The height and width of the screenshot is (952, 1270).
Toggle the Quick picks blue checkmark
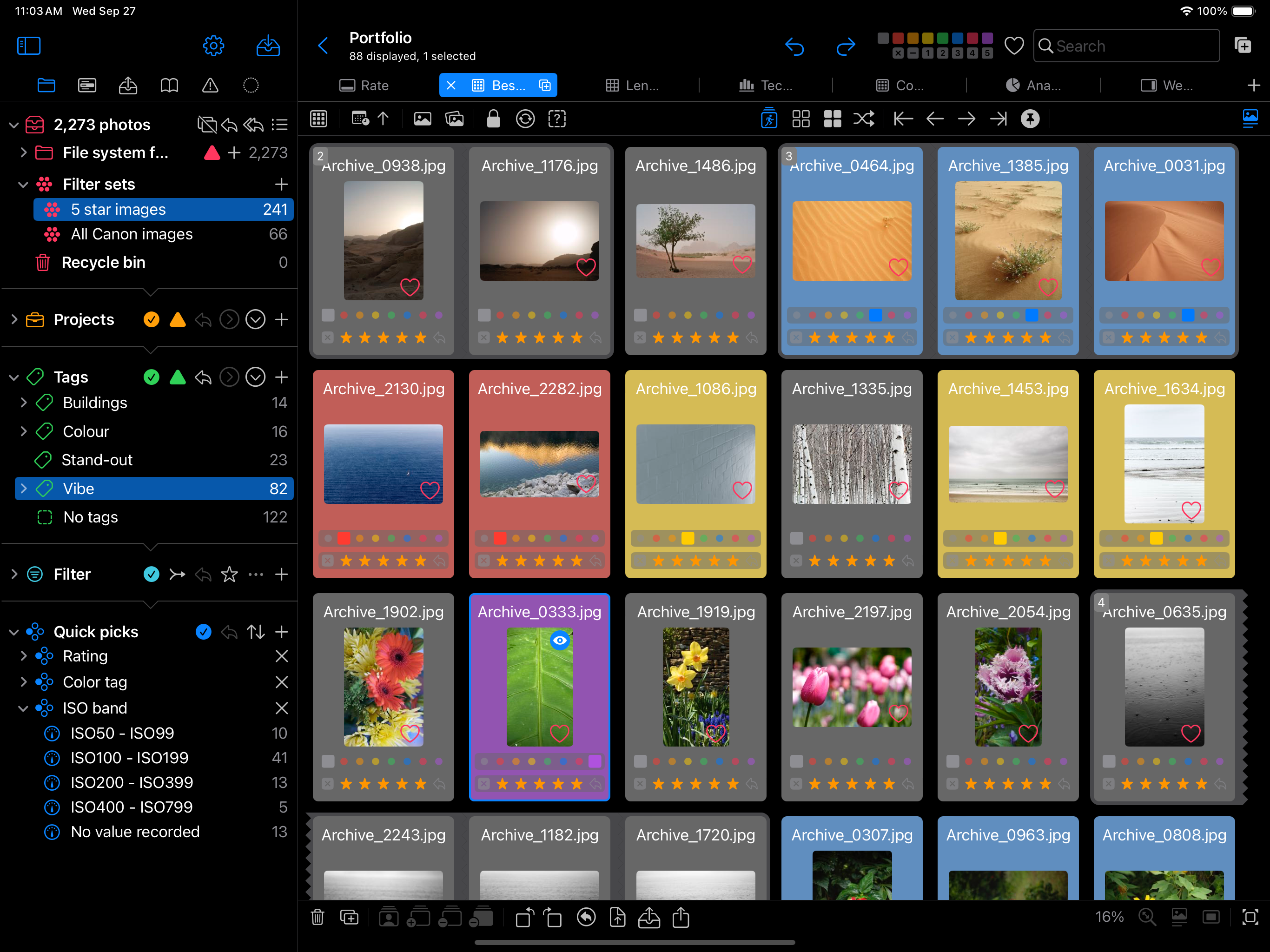tap(203, 632)
